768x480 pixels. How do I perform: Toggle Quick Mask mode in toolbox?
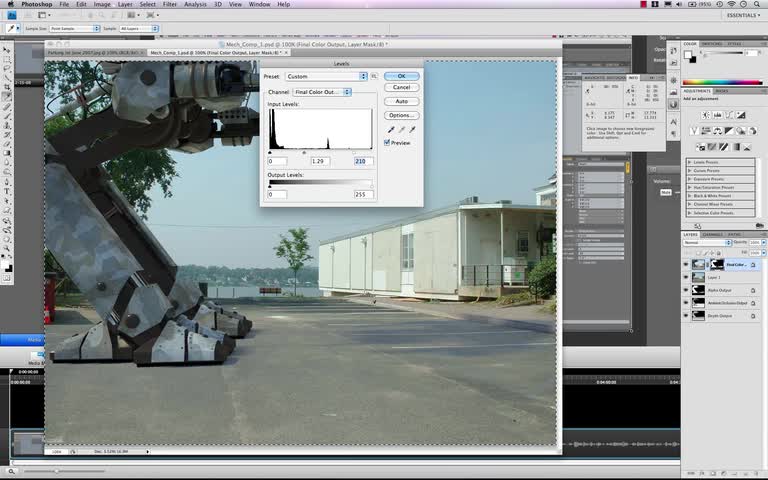[7, 278]
